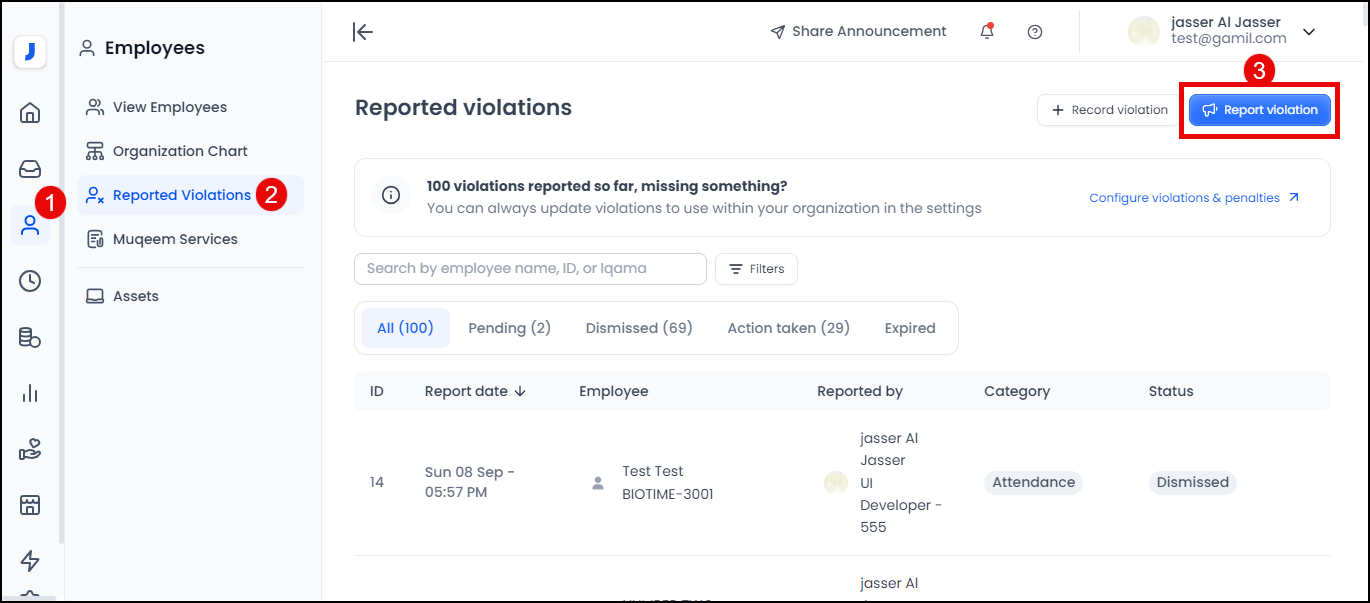This screenshot has width=1370, height=603.
Task: Open the payroll coins icon in sidebar
Action: 30,338
